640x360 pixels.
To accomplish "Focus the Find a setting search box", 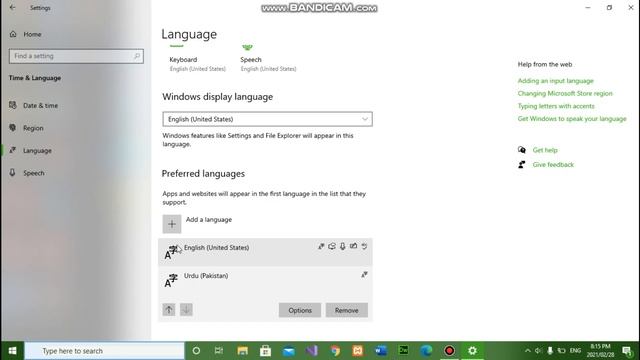I will pos(76,56).
